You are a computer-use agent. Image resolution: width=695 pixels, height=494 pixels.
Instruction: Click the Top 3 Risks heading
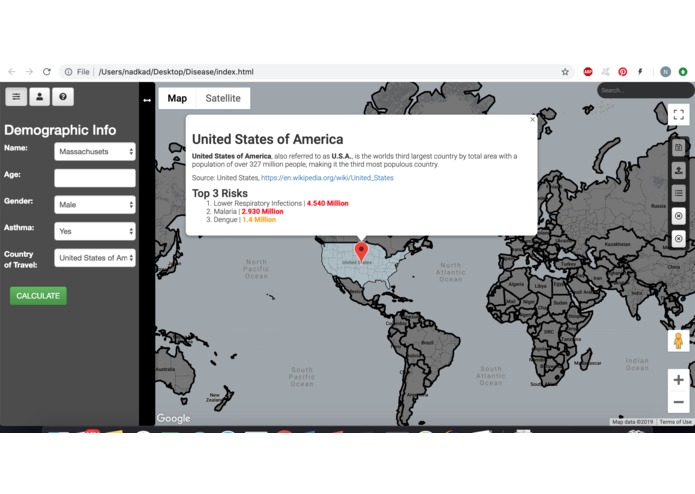220,193
